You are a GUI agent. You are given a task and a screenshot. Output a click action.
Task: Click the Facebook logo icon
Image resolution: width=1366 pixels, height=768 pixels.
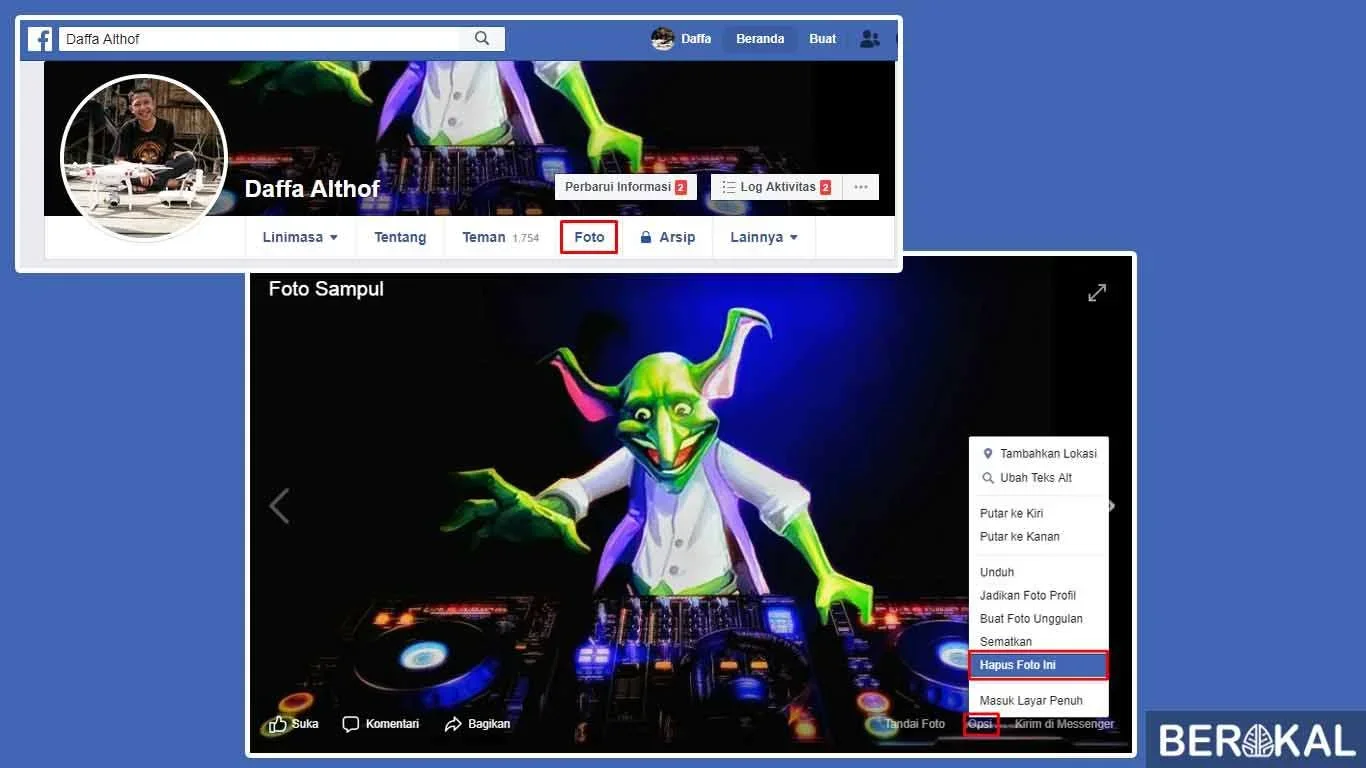(x=40, y=39)
